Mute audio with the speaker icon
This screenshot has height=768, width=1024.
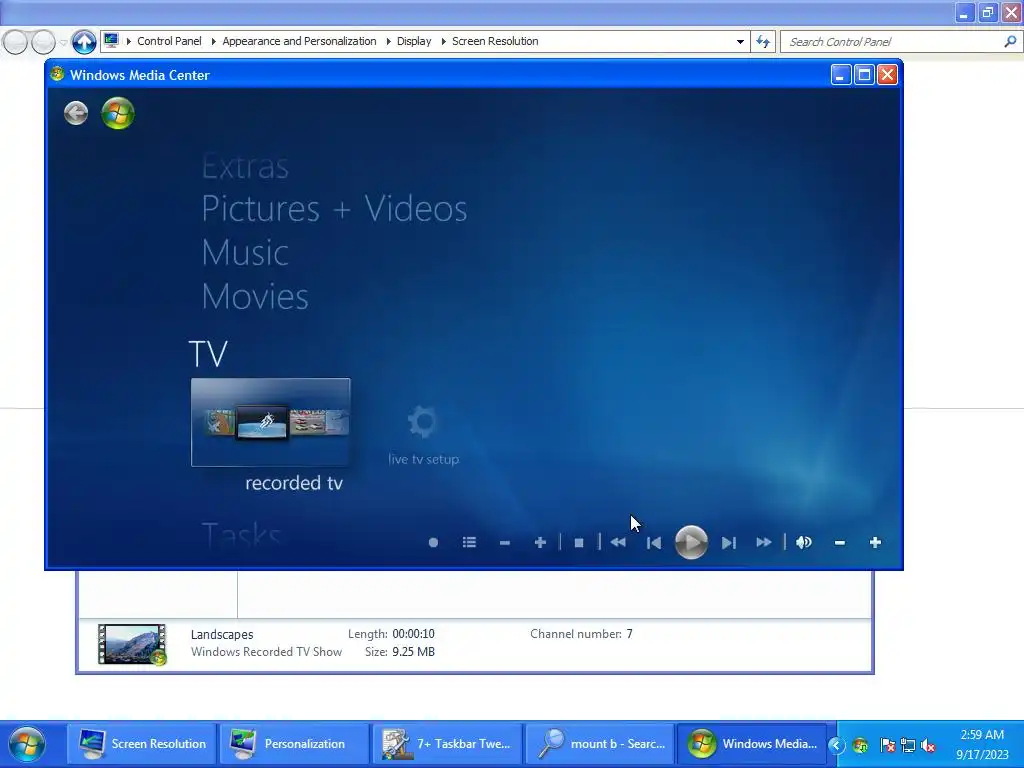point(804,543)
